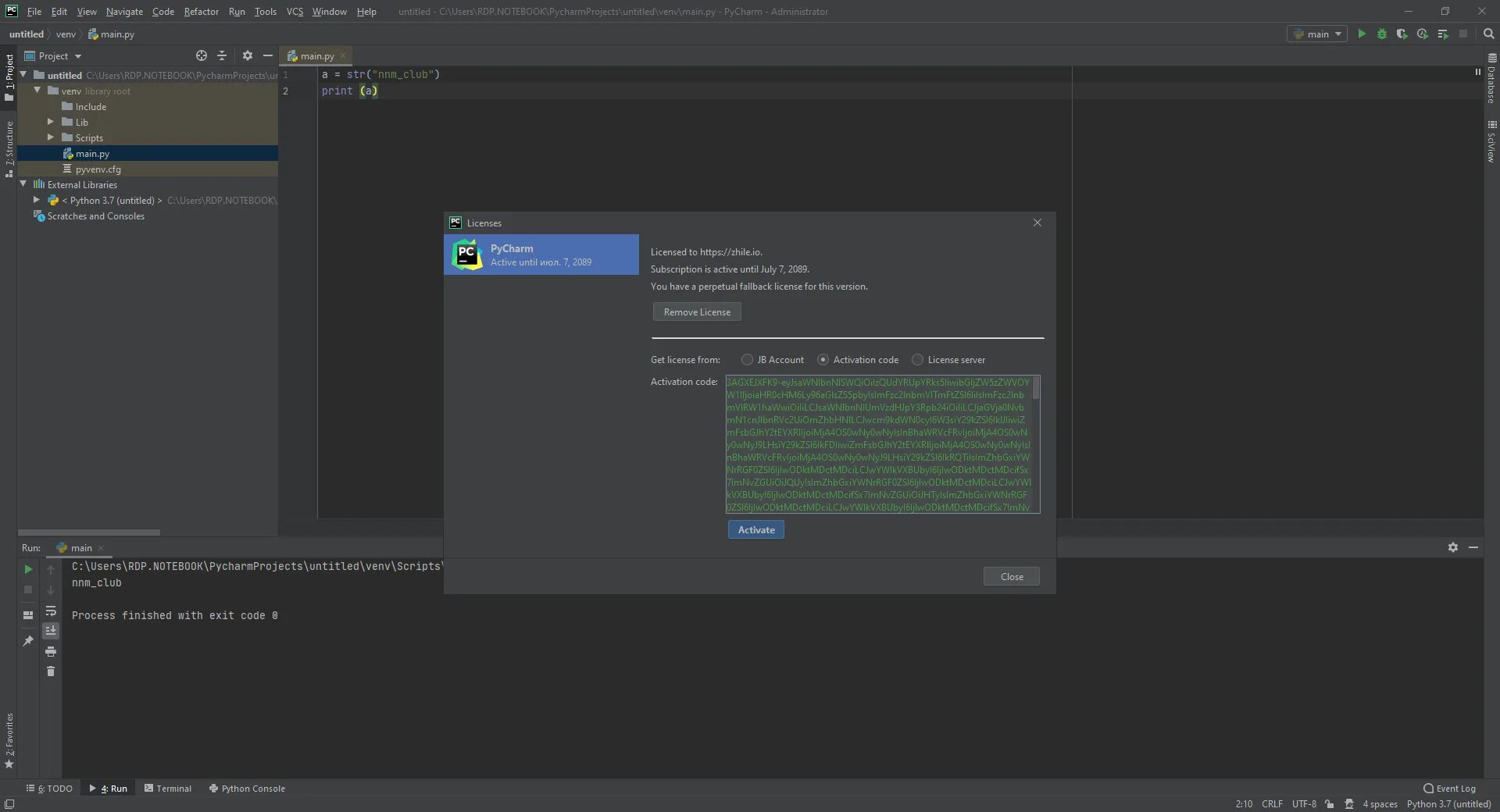Screen dimensions: 1500x812
Task: Clear Run console with trash icon
Action: pos(51,671)
